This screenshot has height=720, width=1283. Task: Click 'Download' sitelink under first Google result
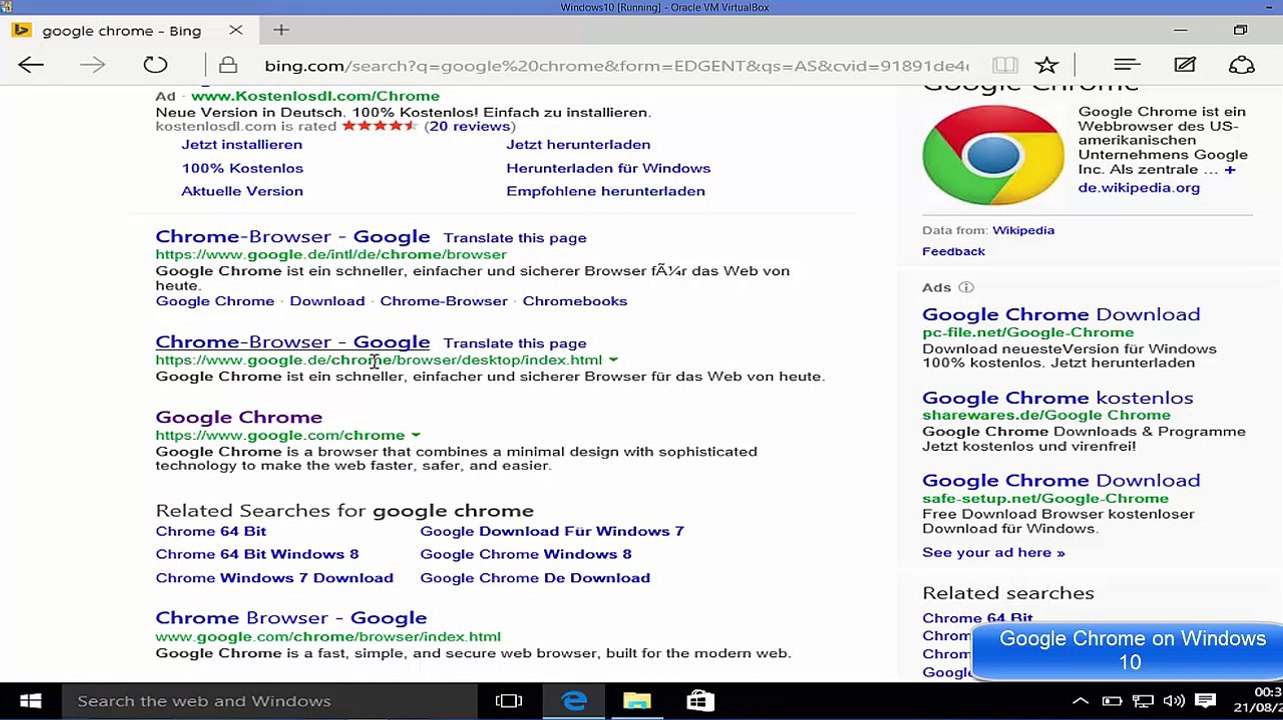tap(327, 301)
